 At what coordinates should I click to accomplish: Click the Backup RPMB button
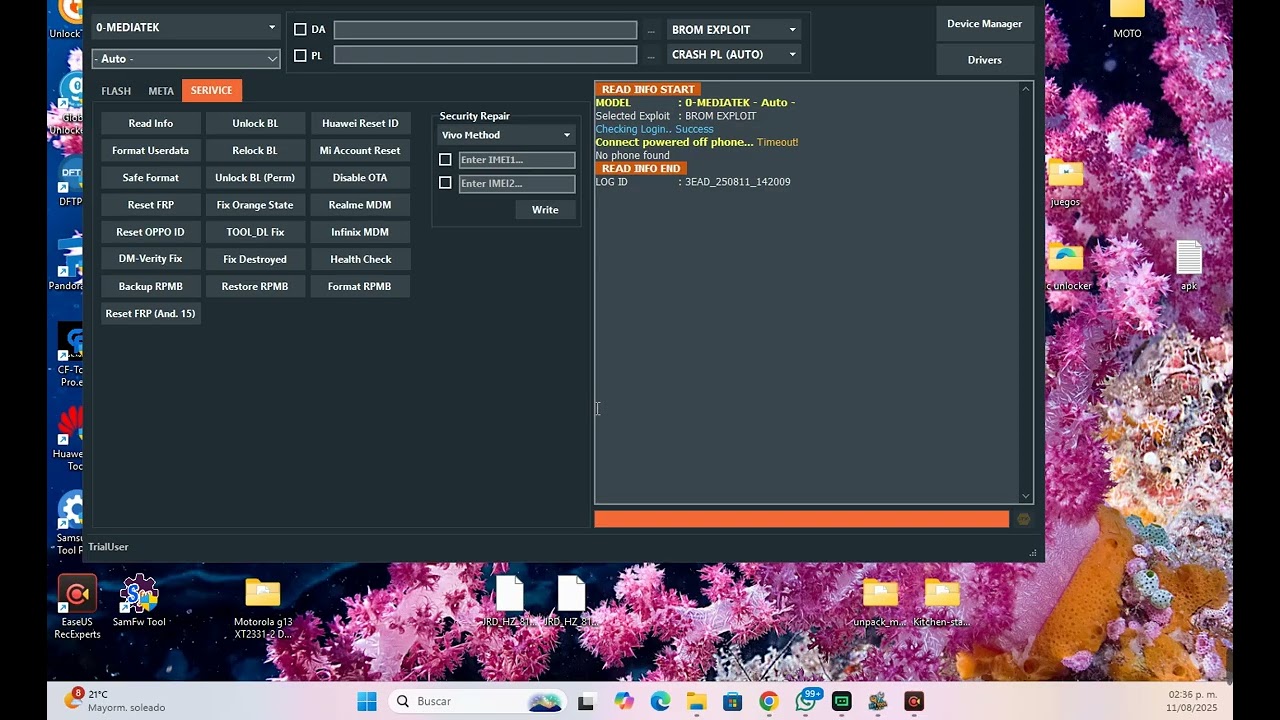click(x=151, y=286)
